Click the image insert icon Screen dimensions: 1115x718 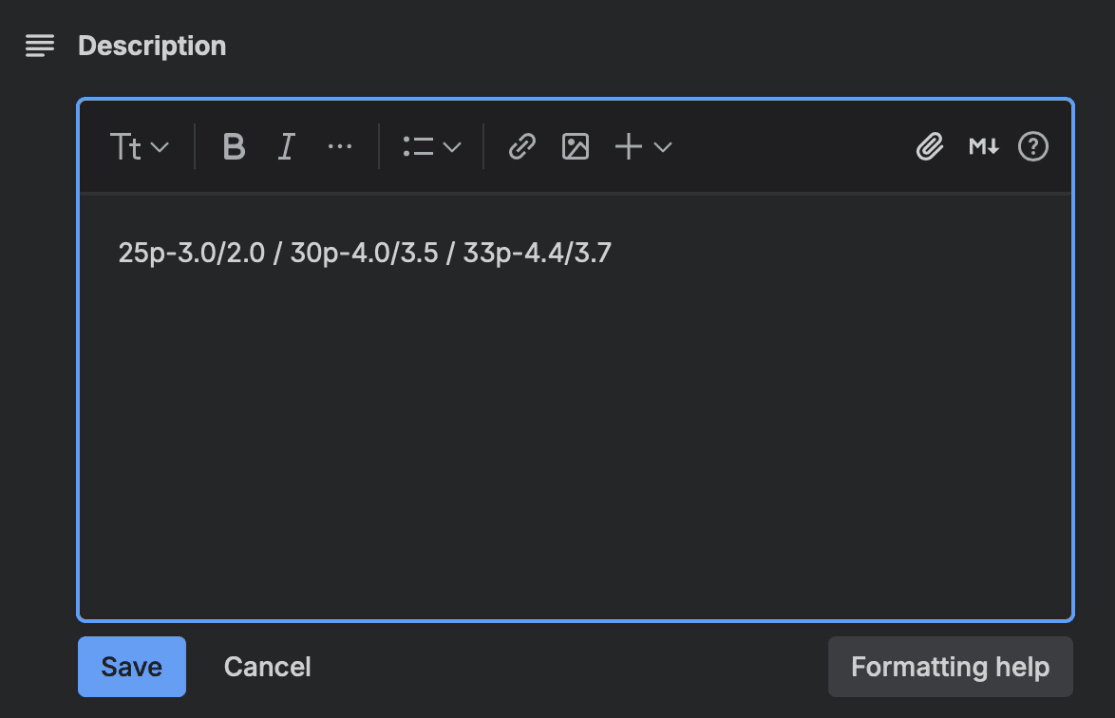click(x=575, y=147)
